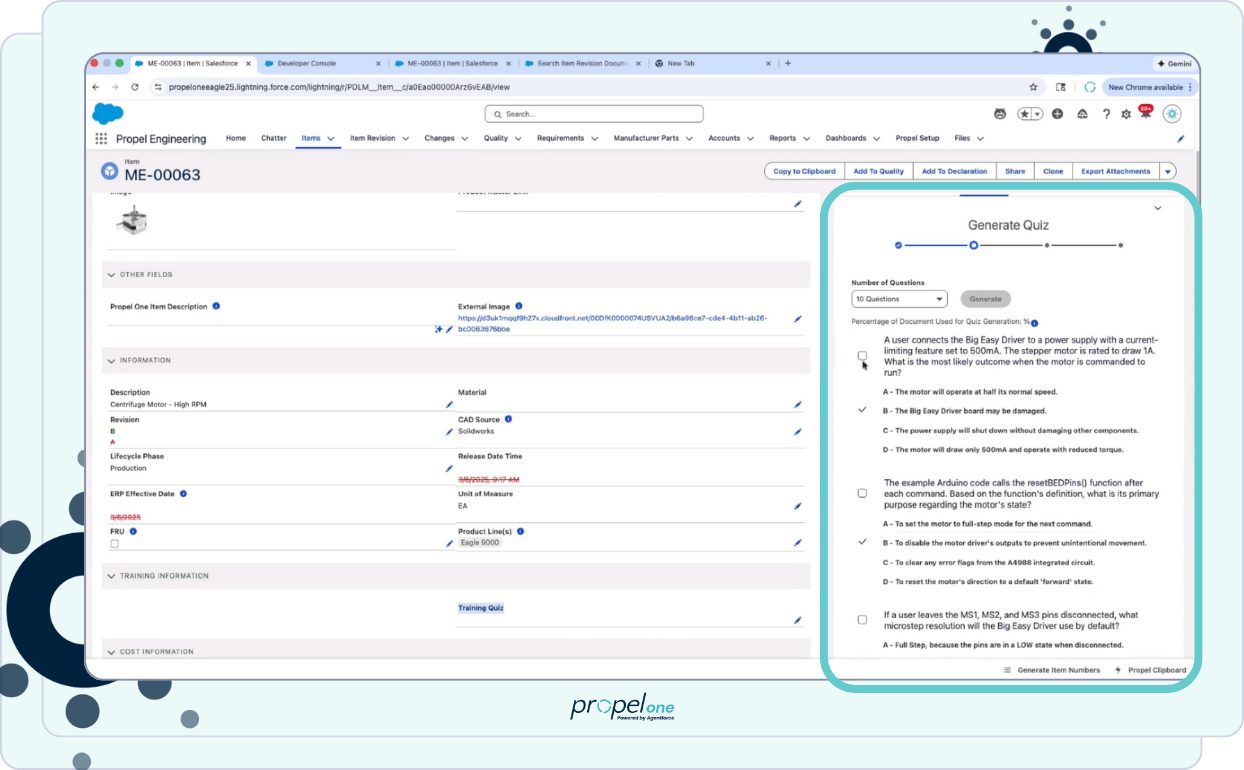Show info for Percentage of Document Used
Screen dimensions: 1244x770
click(1034, 324)
